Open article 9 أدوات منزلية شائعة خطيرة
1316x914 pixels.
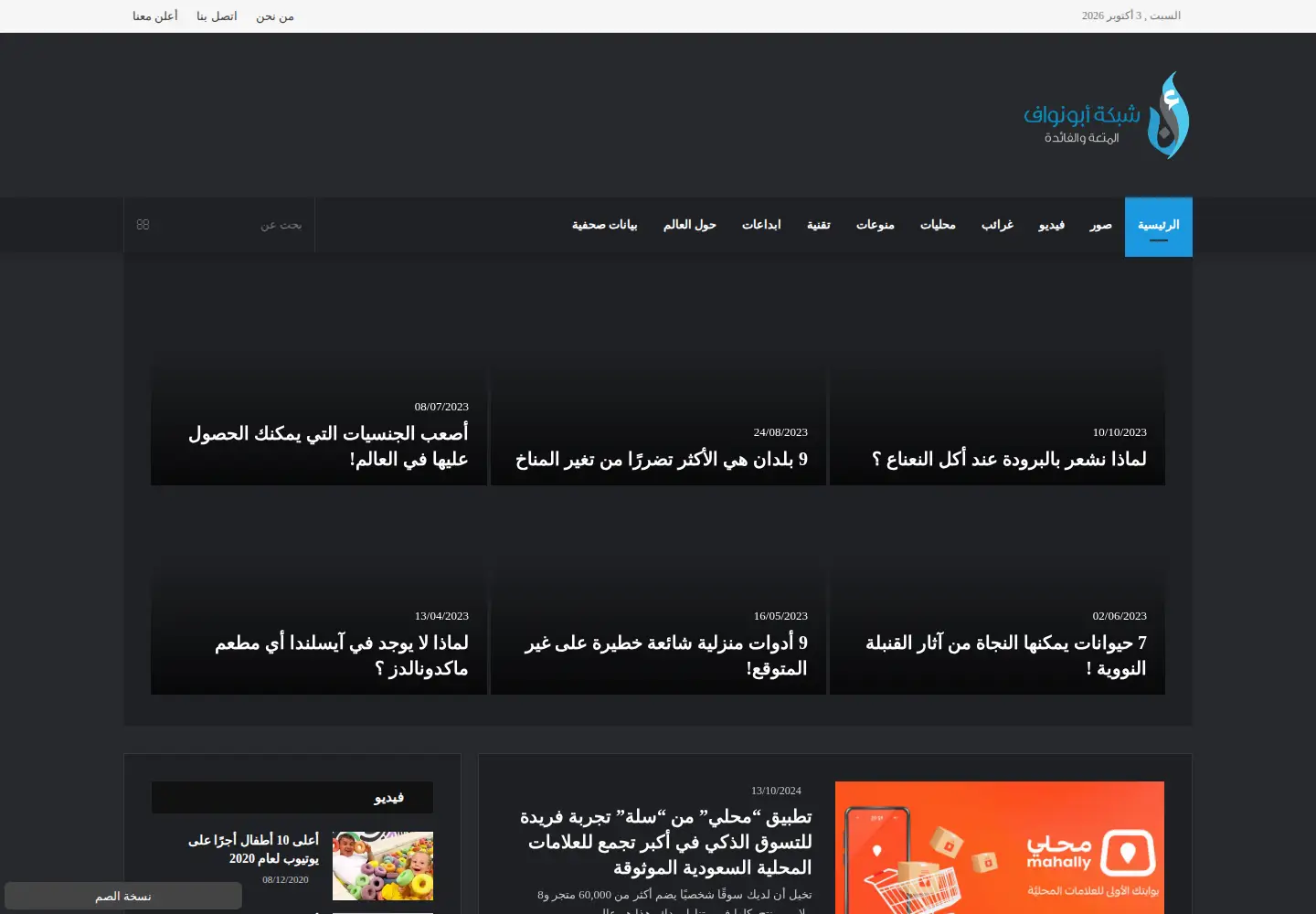(x=665, y=655)
